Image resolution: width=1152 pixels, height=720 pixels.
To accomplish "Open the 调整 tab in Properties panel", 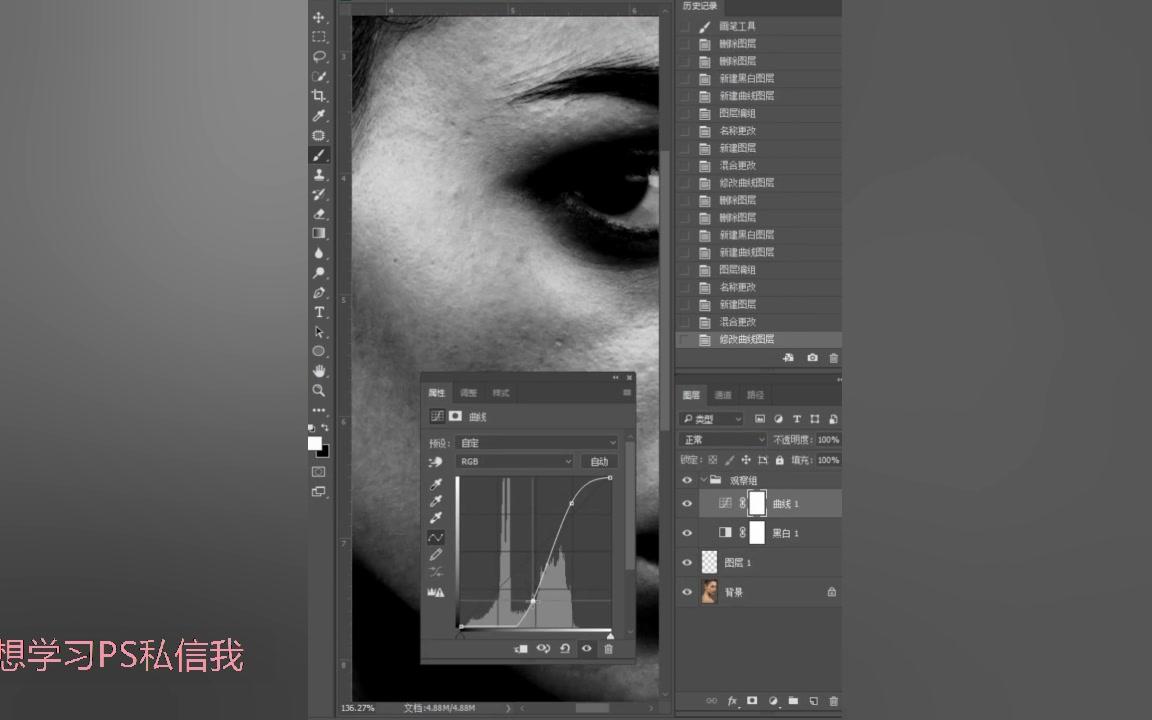I will (470, 392).
